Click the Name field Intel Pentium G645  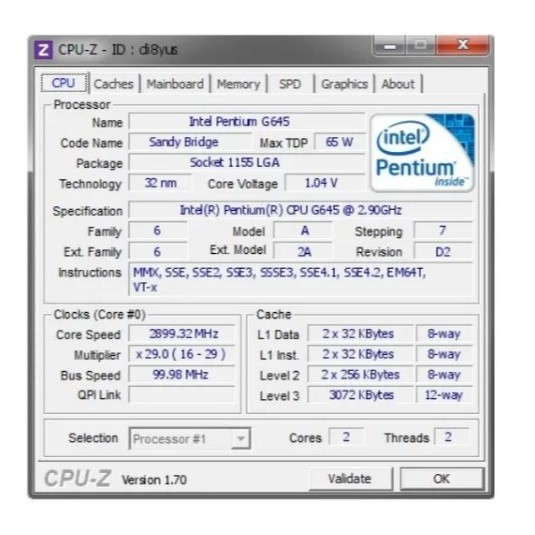click(x=247, y=121)
